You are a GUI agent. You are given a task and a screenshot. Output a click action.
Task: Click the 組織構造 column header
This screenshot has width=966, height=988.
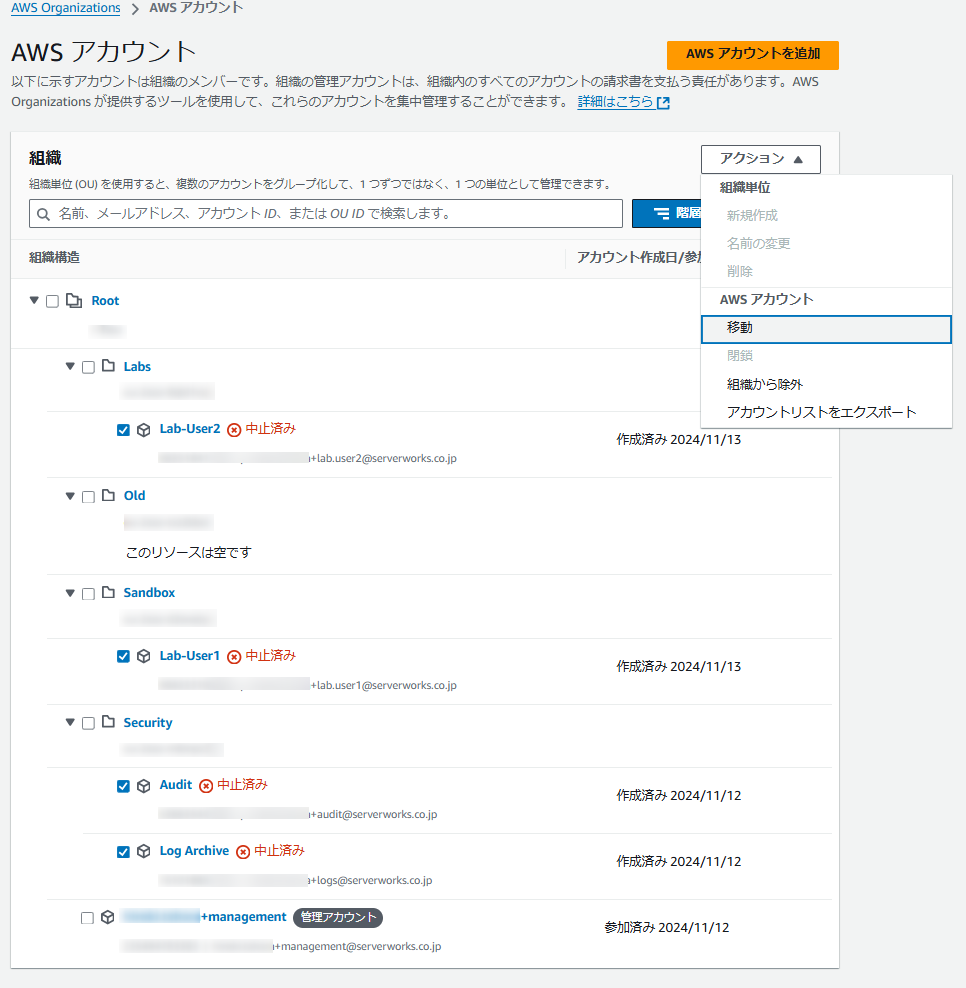click(x=54, y=258)
